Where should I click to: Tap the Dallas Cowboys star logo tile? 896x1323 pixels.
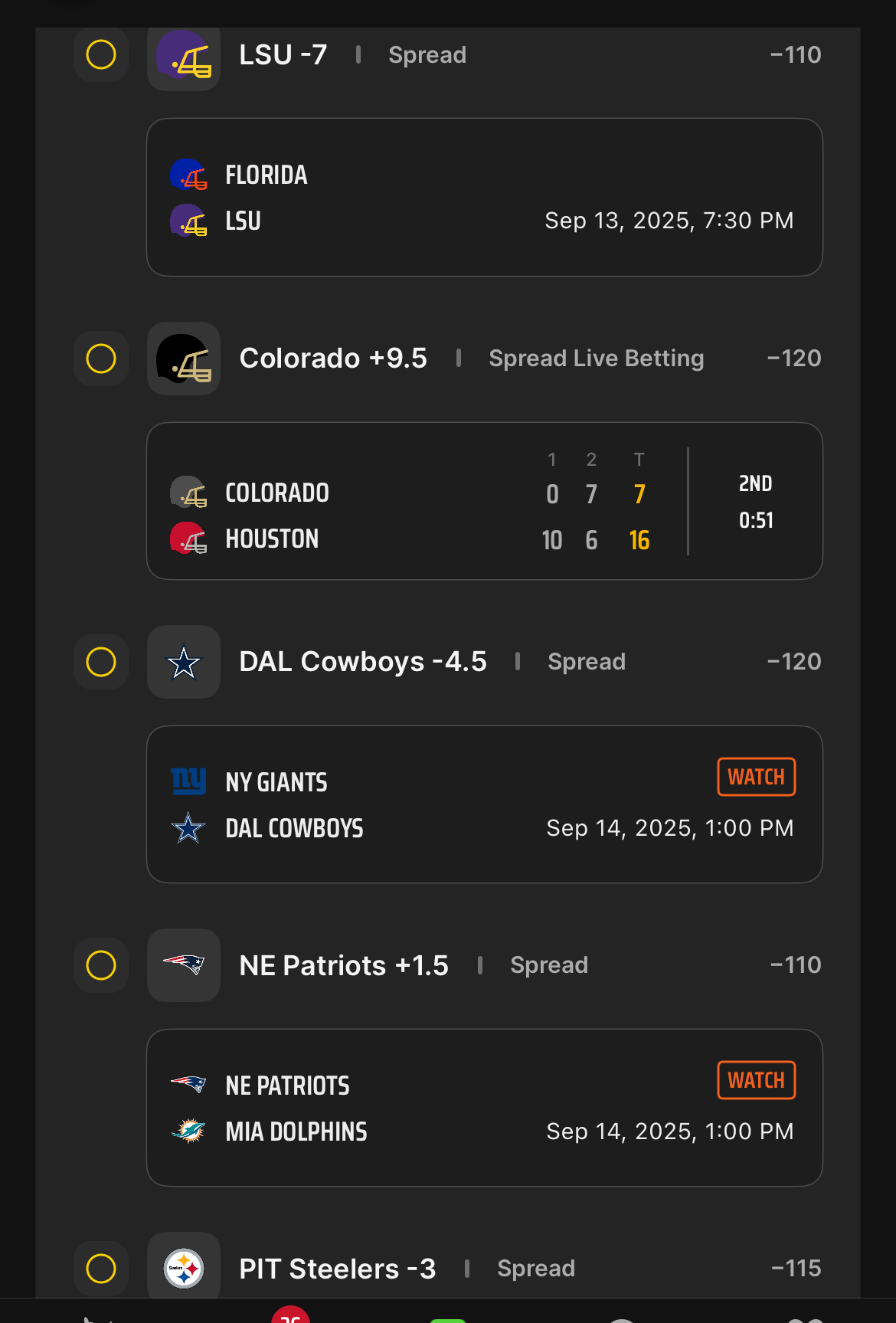[x=184, y=662]
